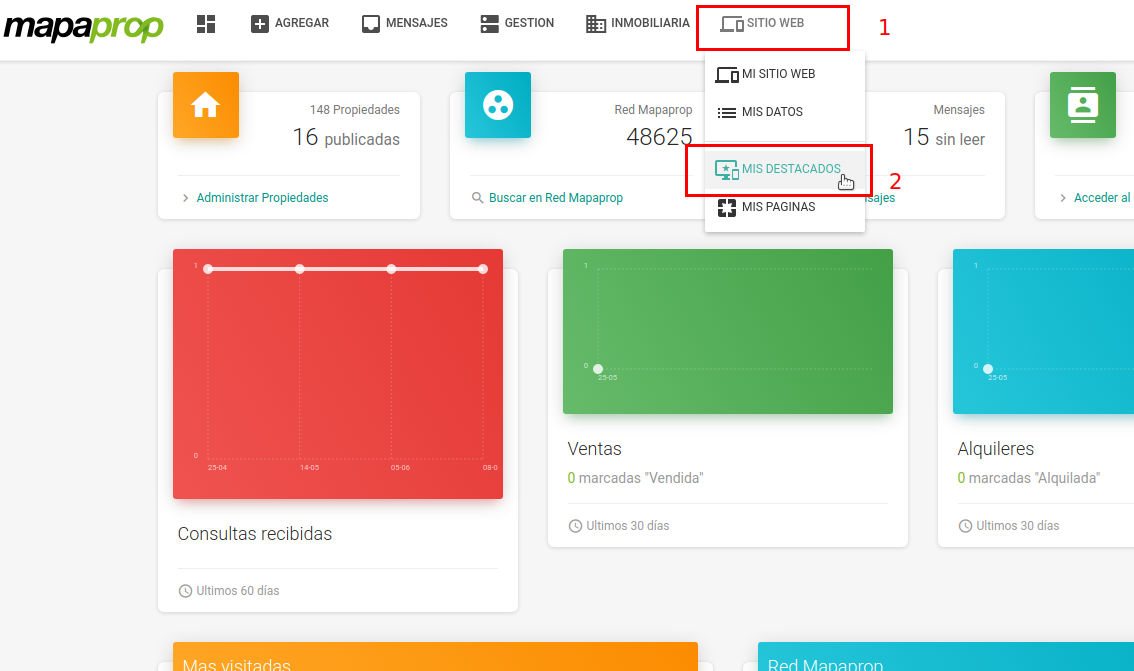Click the Inmobiliaria building icon

point(596,24)
